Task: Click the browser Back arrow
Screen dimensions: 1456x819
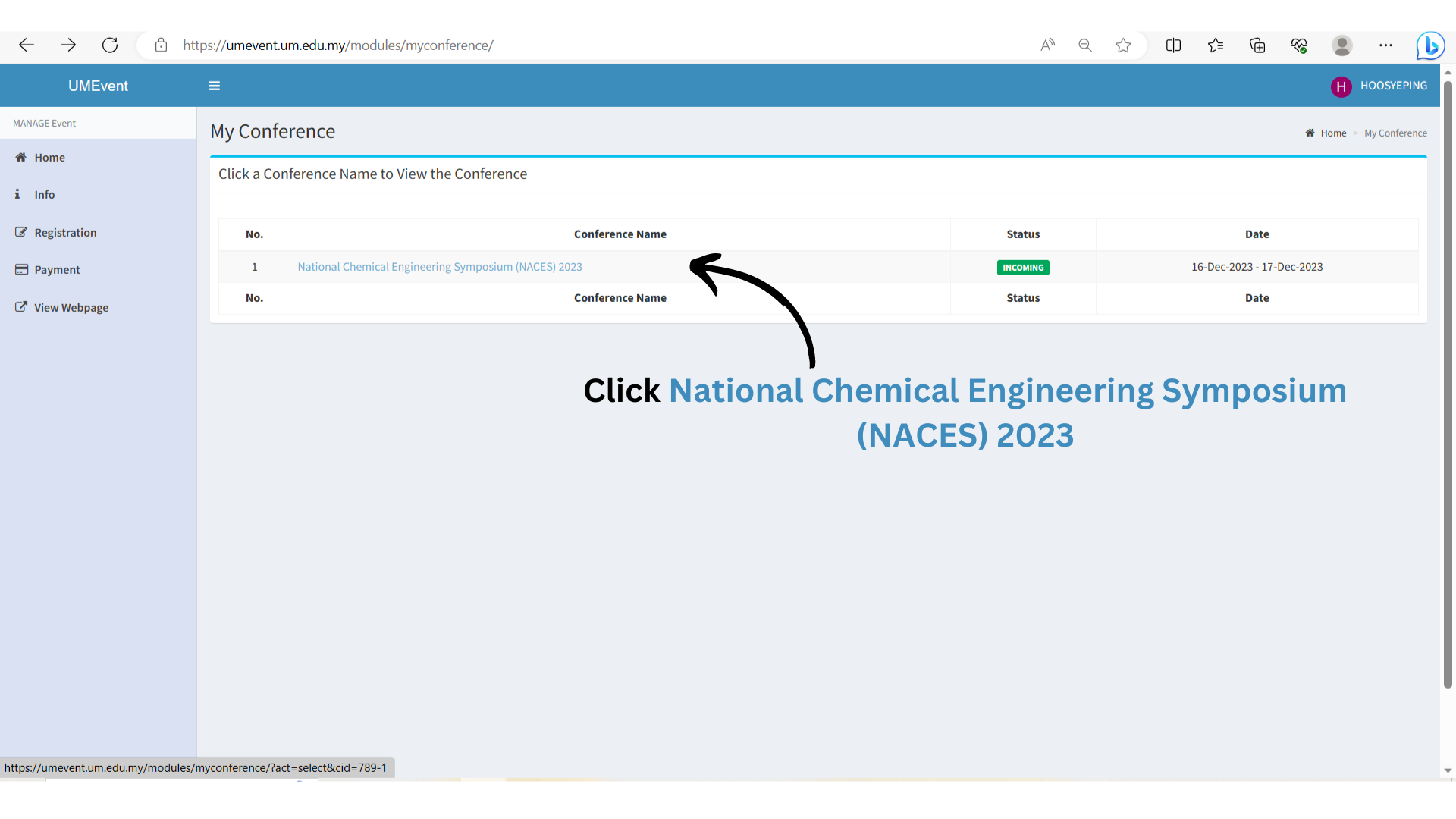Action: pos(27,45)
